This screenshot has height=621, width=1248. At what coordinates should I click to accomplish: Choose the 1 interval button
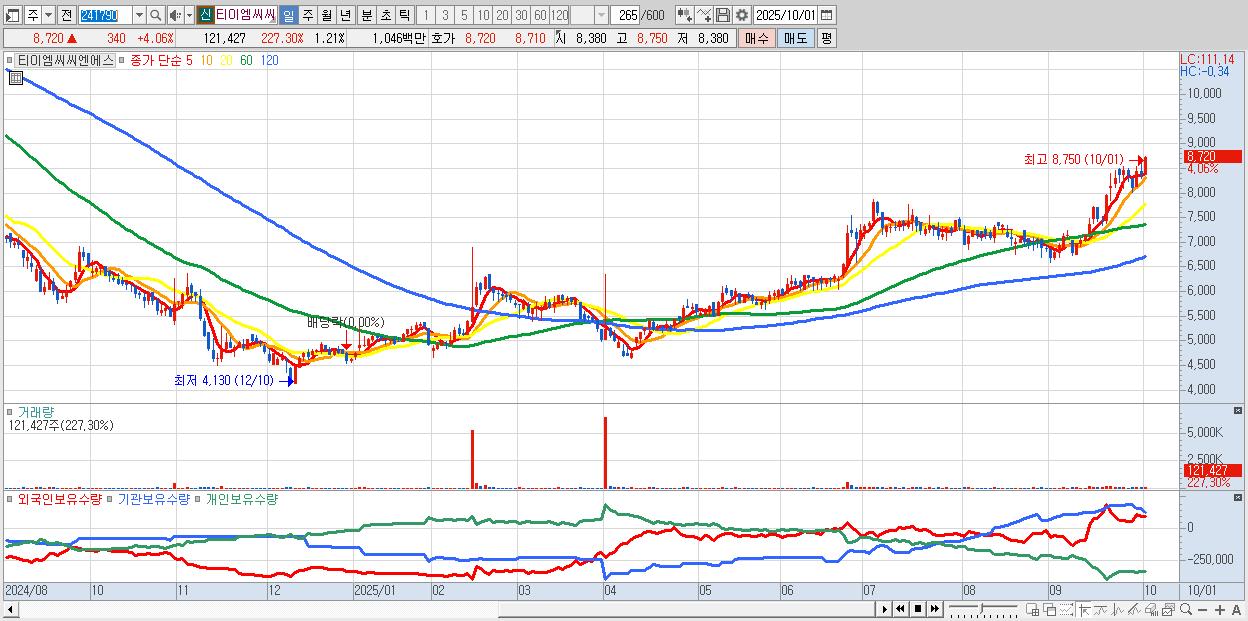[x=426, y=15]
